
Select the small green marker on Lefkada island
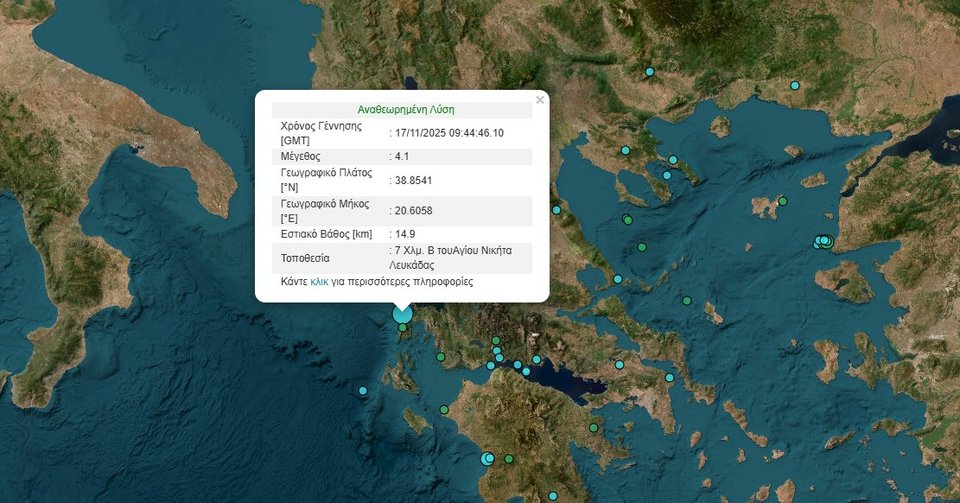(402, 328)
